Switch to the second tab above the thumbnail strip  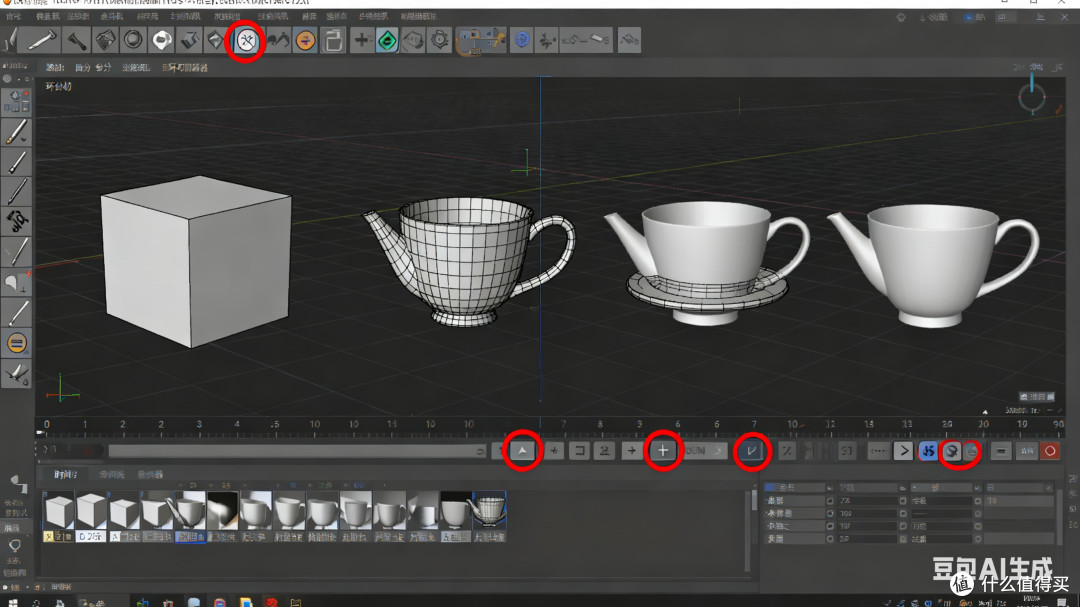pos(112,475)
